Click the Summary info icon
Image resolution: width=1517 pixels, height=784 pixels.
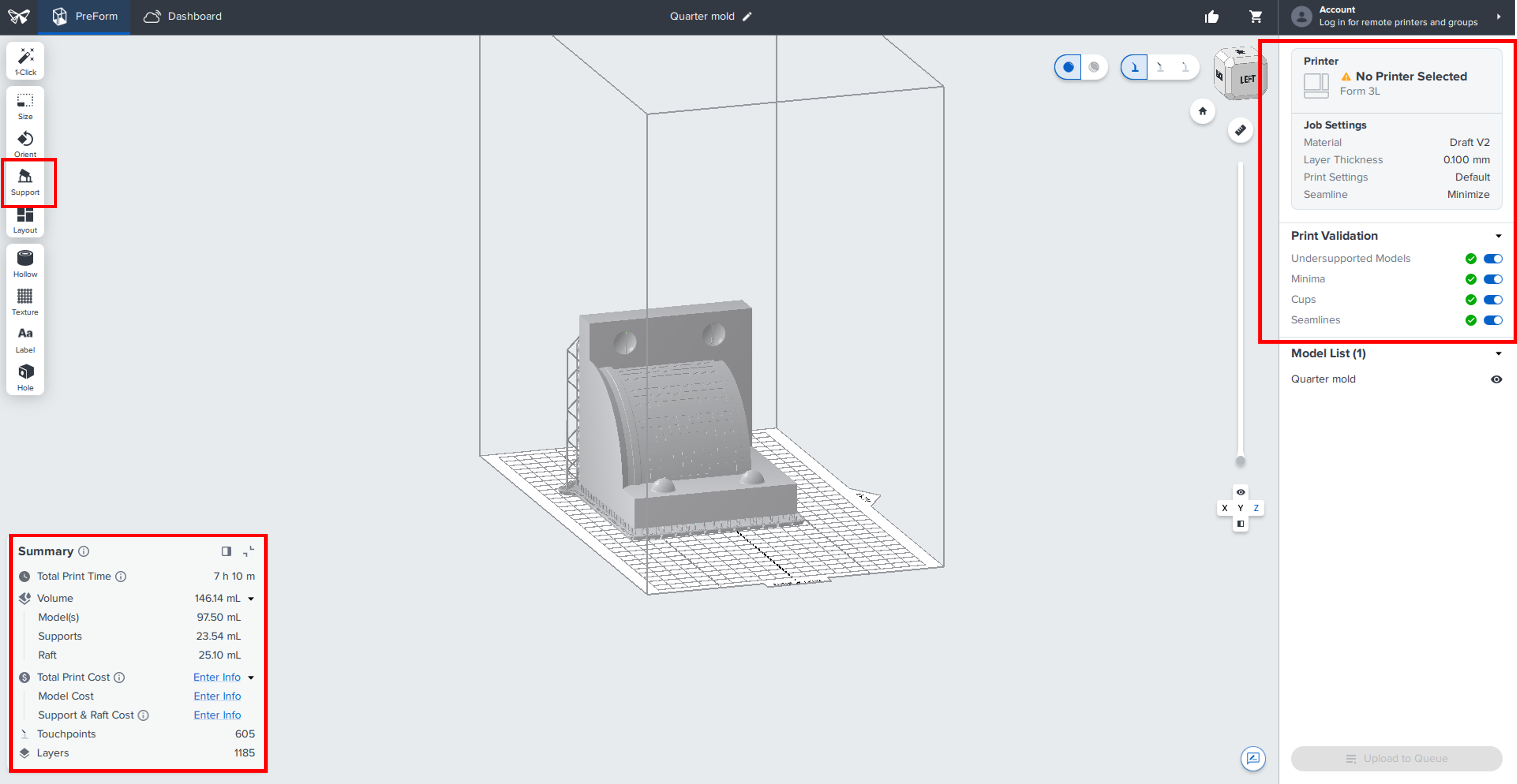pos(84,551)
